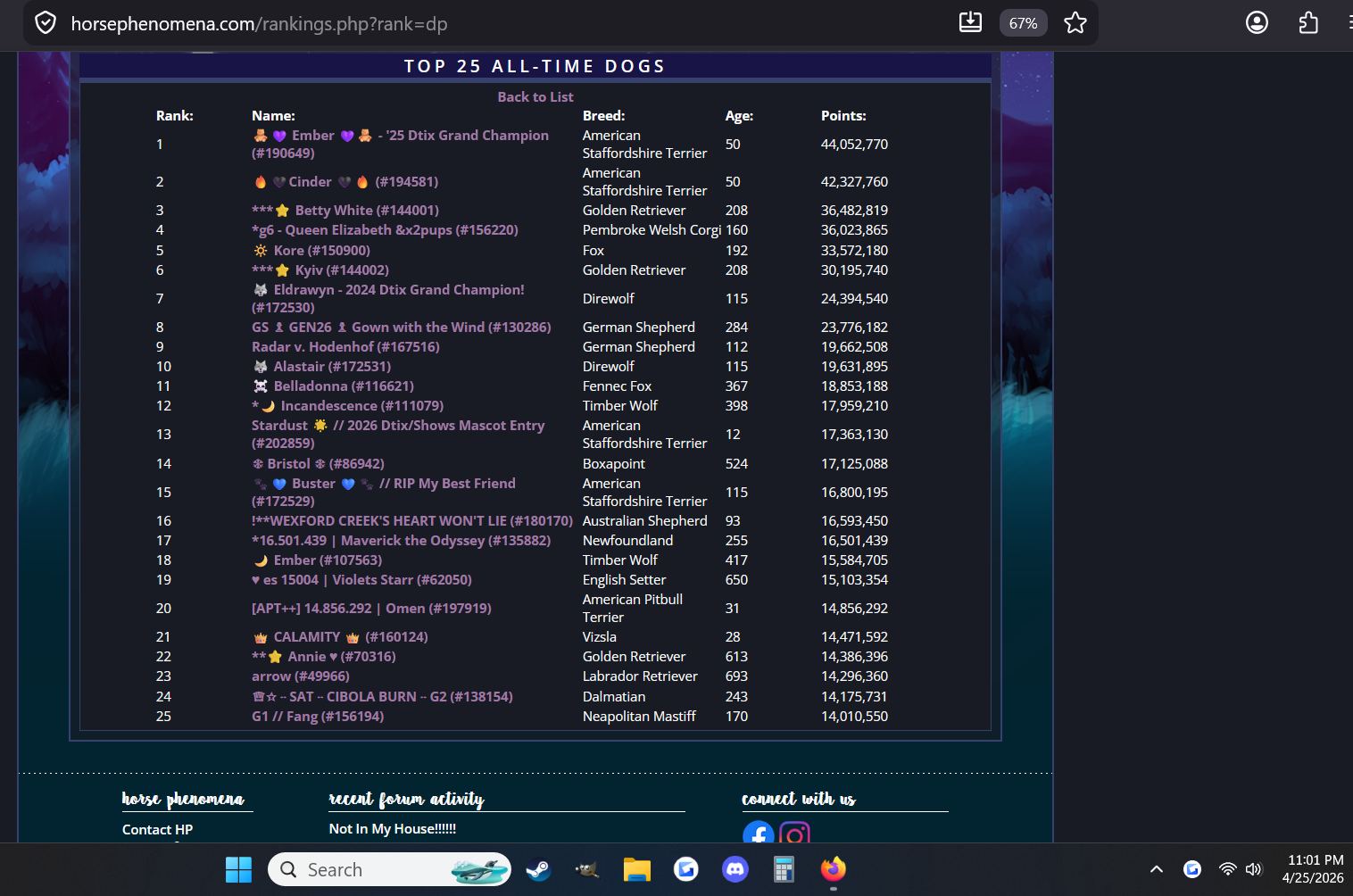Bookmark this page with the star icon

(x=1075, y=23)
